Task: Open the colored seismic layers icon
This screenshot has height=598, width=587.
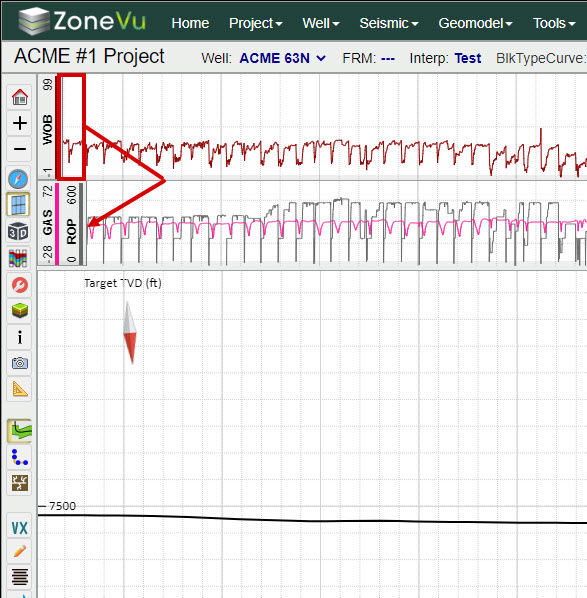Action: pyautogui.click(x=19, y=258)
